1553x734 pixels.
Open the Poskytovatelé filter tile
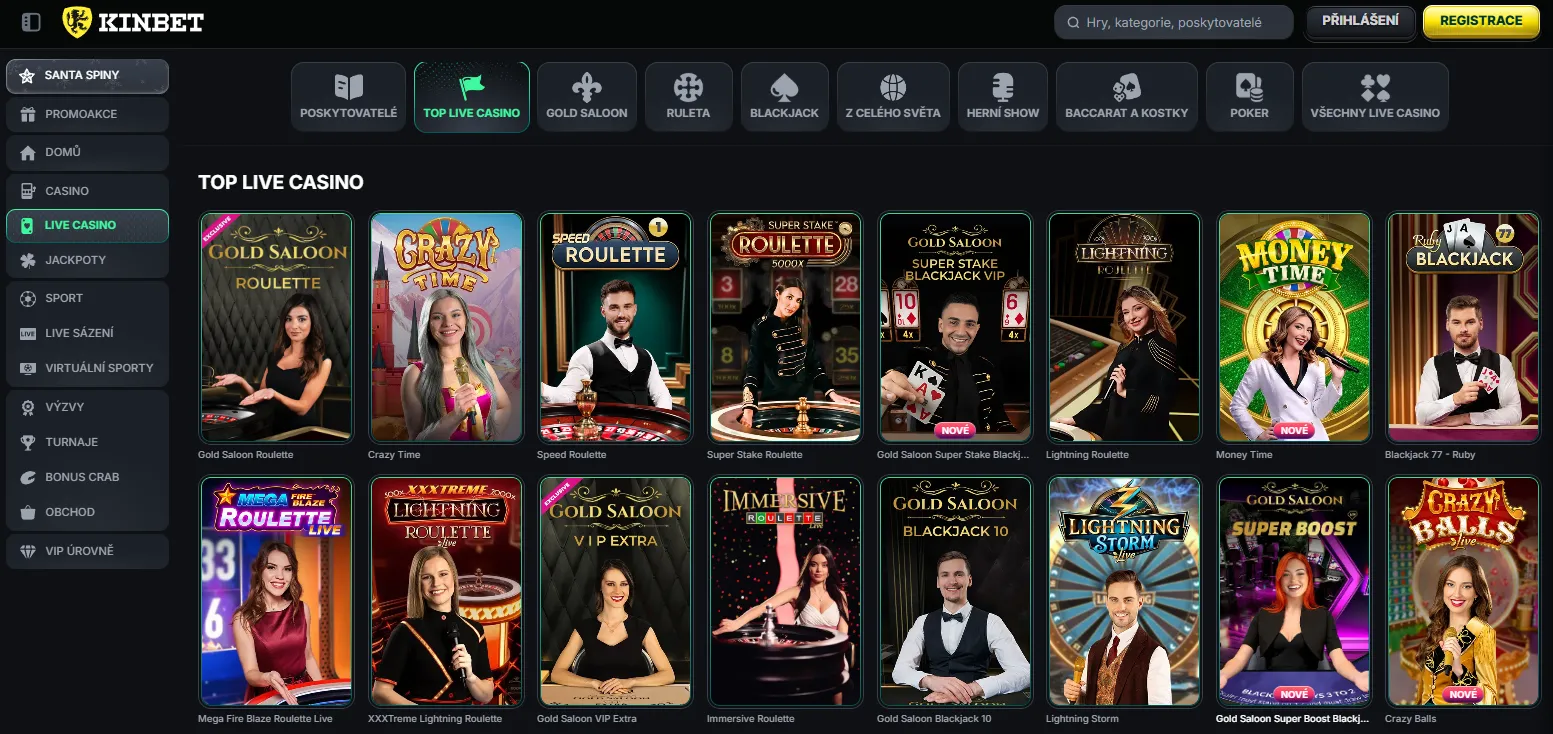(x=348, y=96)
